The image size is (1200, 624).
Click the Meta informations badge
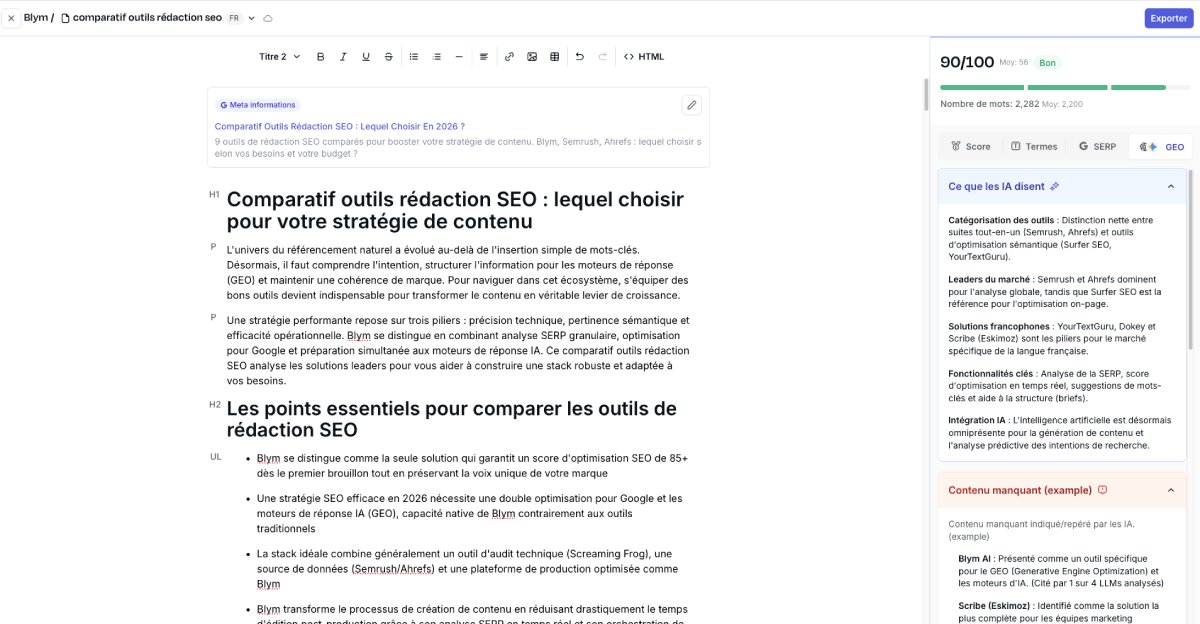pos(258,105)
